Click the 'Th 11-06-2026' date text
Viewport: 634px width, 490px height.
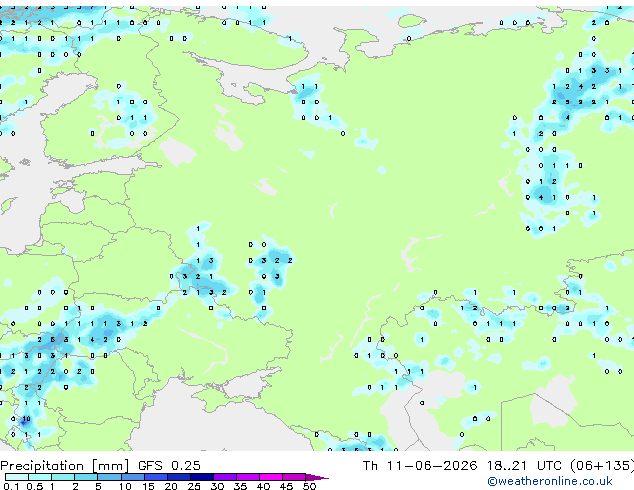click(420, 465)
